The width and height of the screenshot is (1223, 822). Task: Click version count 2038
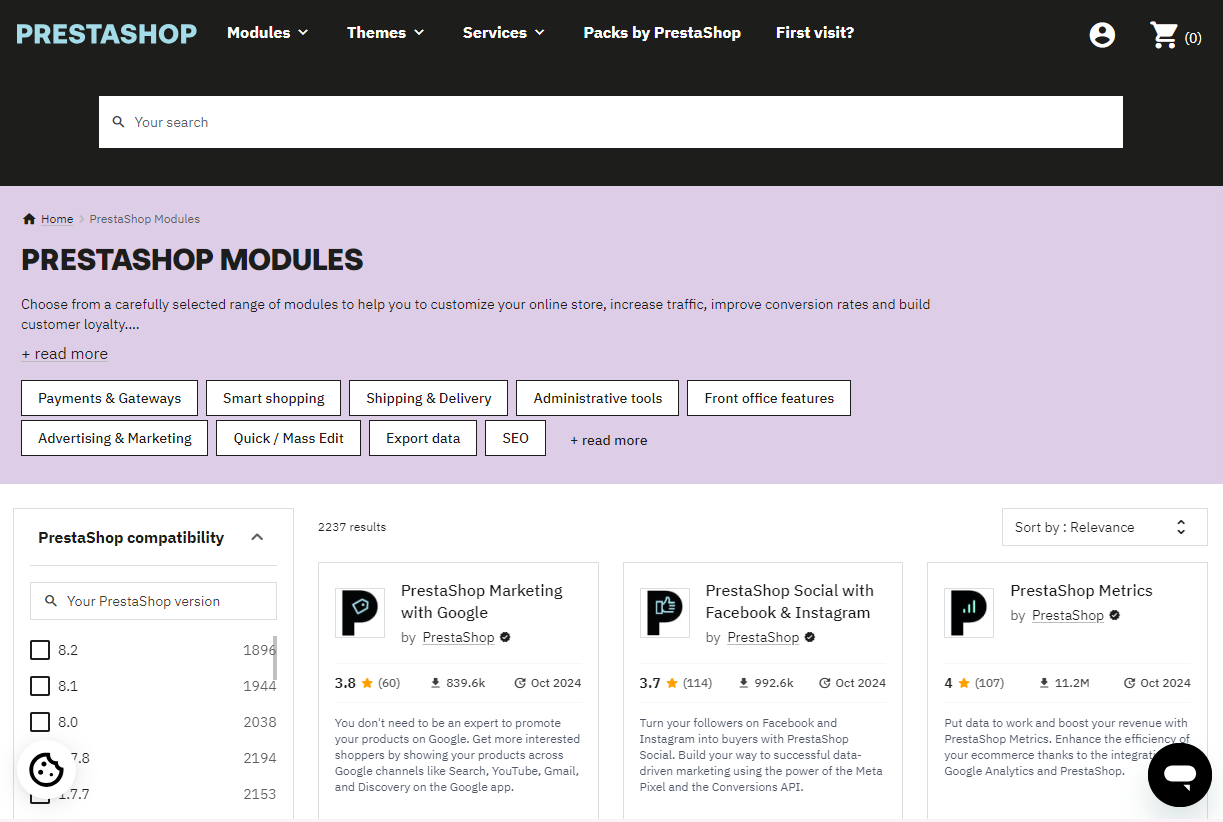(260, 722)
